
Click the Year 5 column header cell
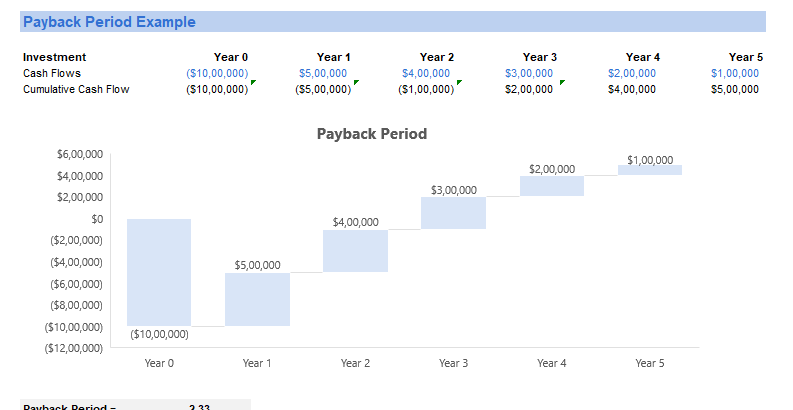746,57
